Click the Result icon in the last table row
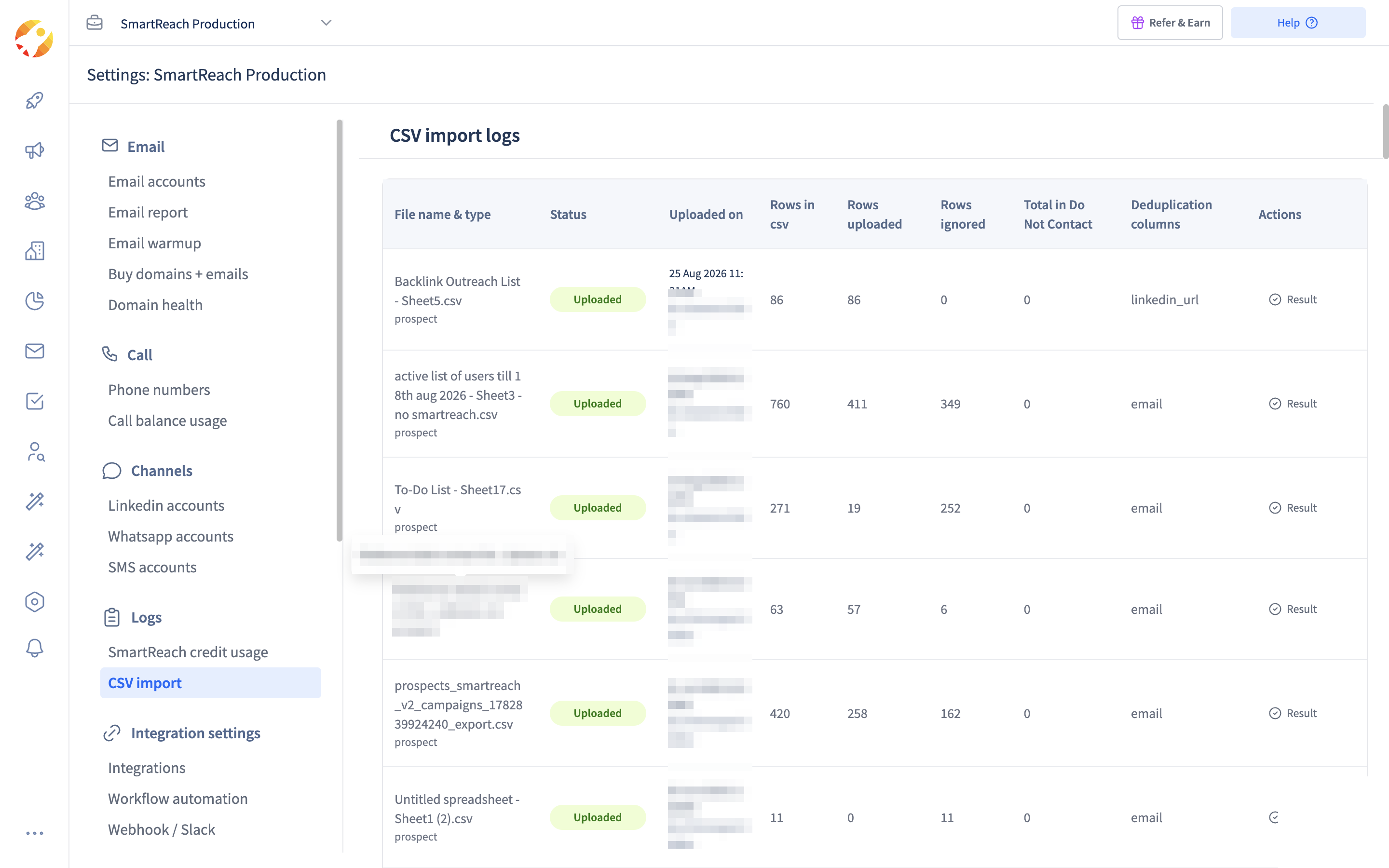Screen dimensions: 1389x868 pyautogui.click(x=1274, y=817)
